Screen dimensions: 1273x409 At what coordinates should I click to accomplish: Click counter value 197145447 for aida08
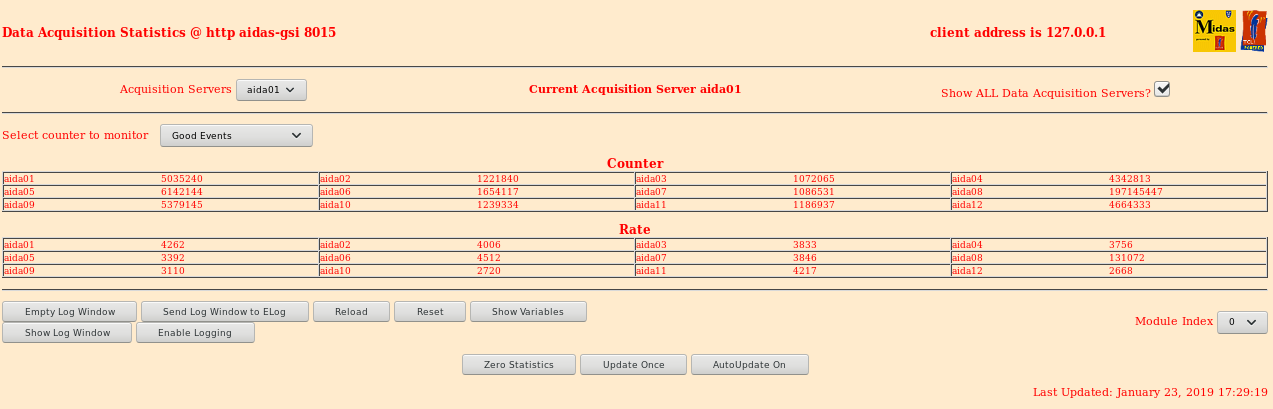pyautogui.click(x=1136, y=192)
